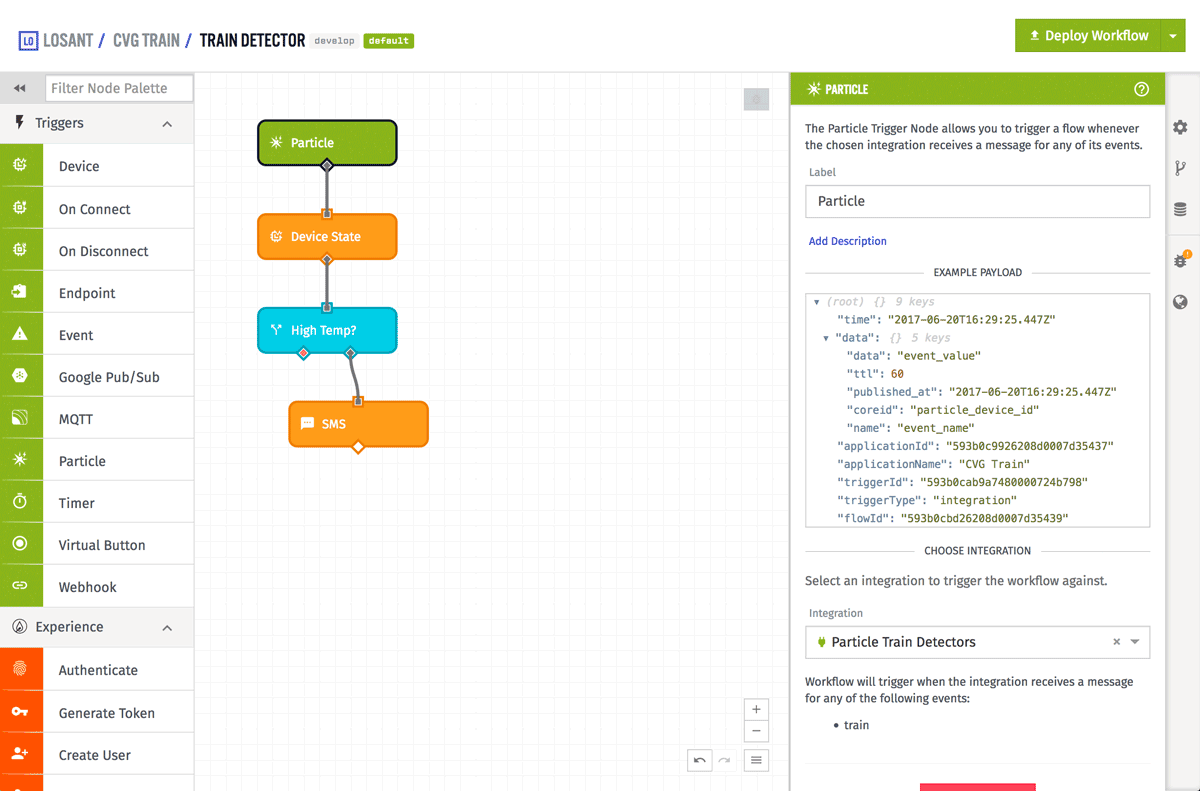
Task: Click the "triggerType" payload row
Action: (x=927, y=500)
